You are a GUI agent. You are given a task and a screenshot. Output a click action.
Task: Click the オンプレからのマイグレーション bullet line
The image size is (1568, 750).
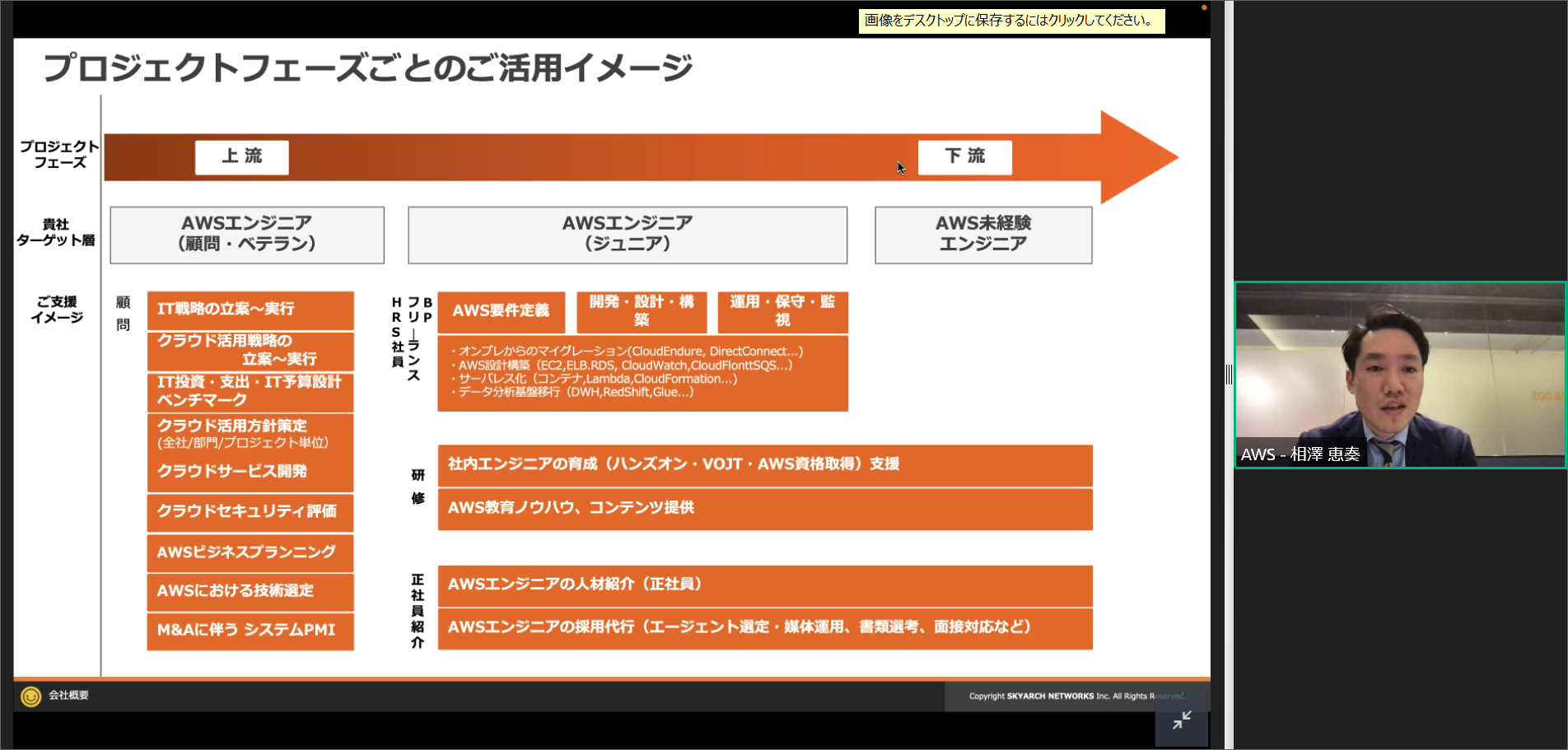(x=627, y=352)
